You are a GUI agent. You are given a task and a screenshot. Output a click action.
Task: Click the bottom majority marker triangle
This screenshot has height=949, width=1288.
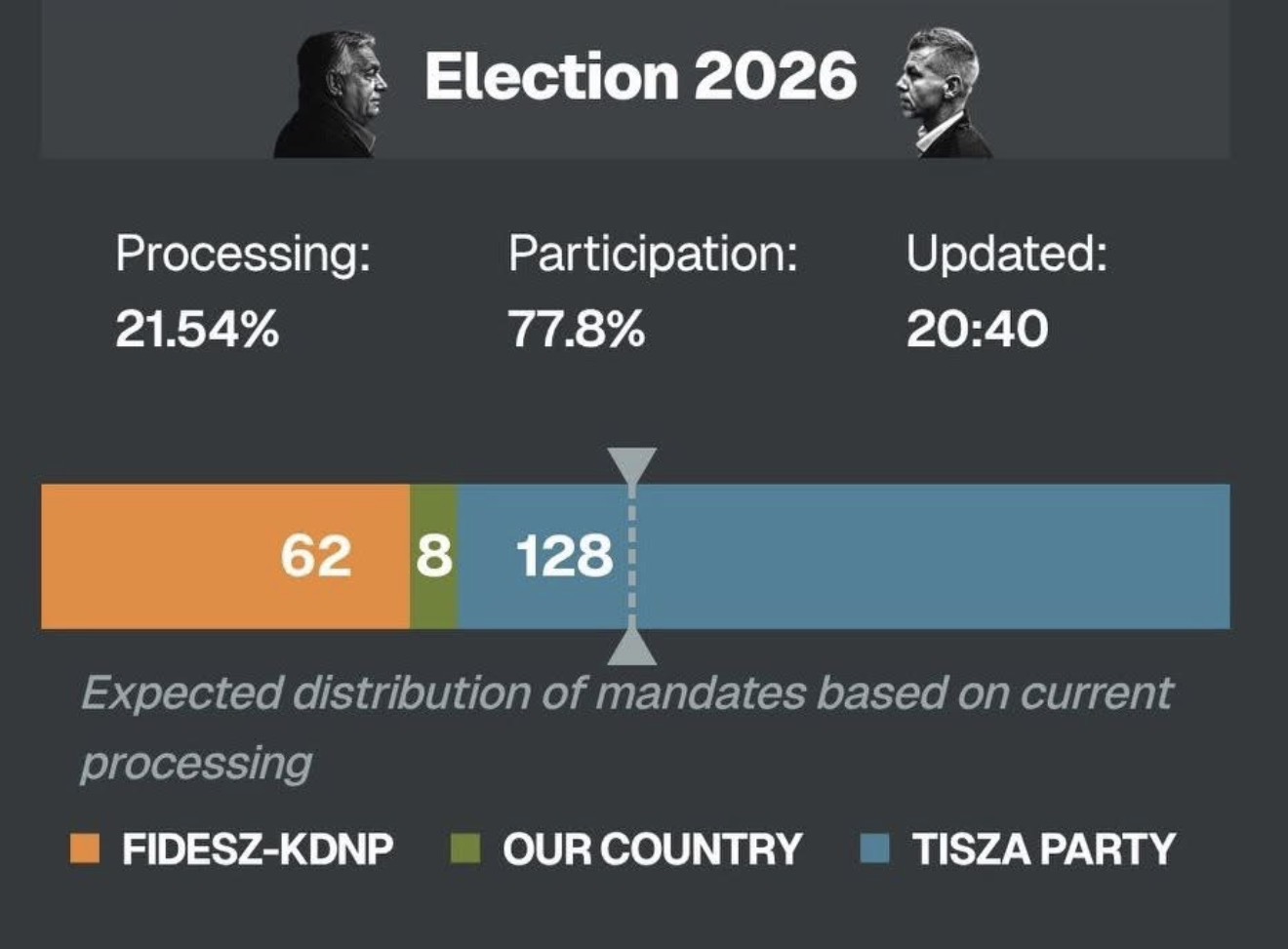[x=632, y=648]
